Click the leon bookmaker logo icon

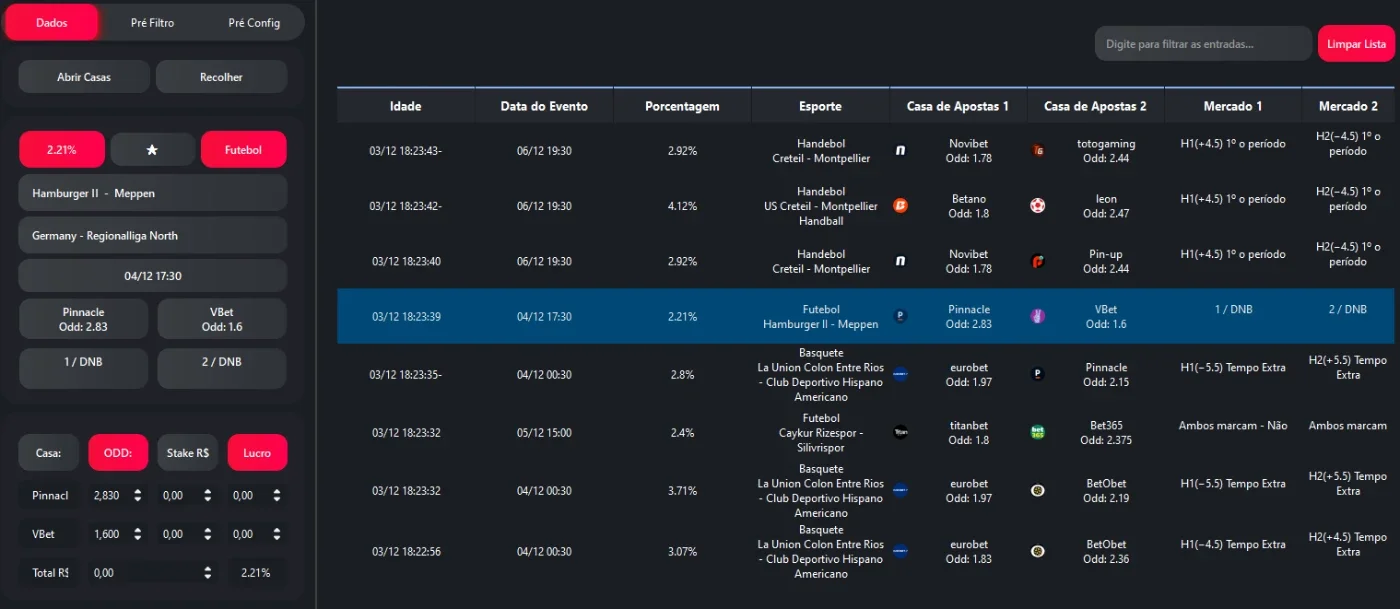pos(1037,206)
